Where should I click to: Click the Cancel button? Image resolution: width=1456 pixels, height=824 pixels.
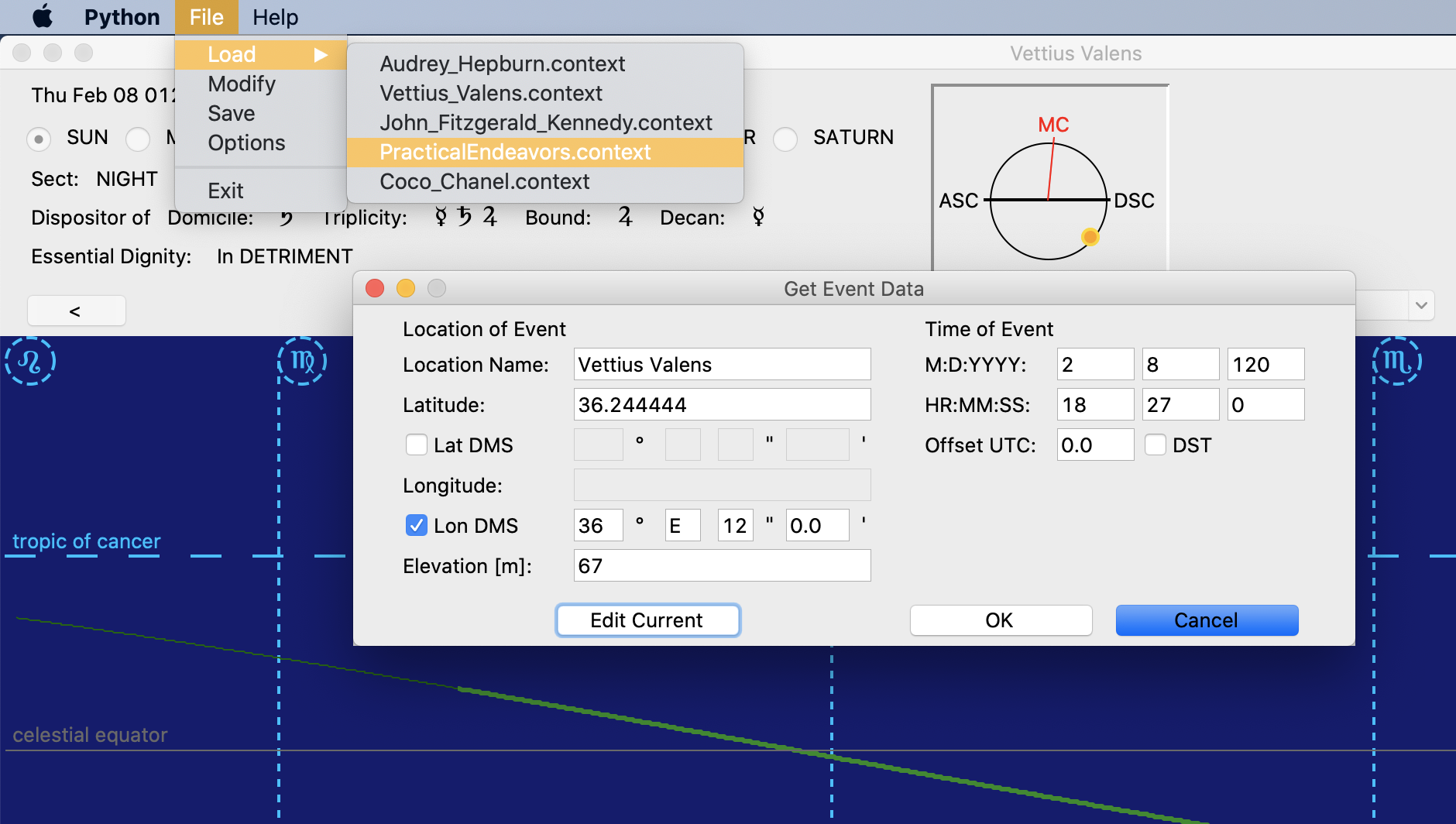[1206, 620]
